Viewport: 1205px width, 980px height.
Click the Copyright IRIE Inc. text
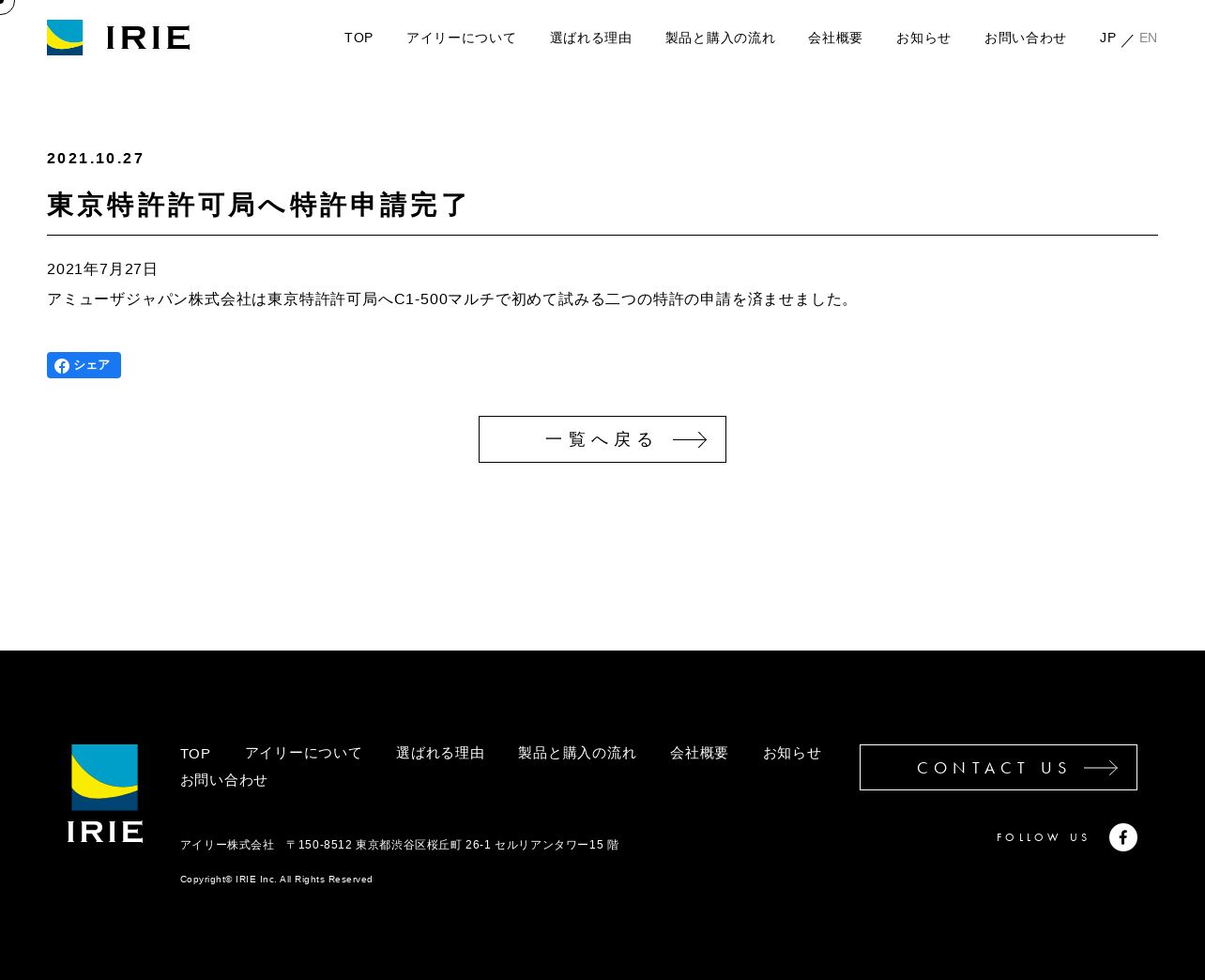point(277,880)
